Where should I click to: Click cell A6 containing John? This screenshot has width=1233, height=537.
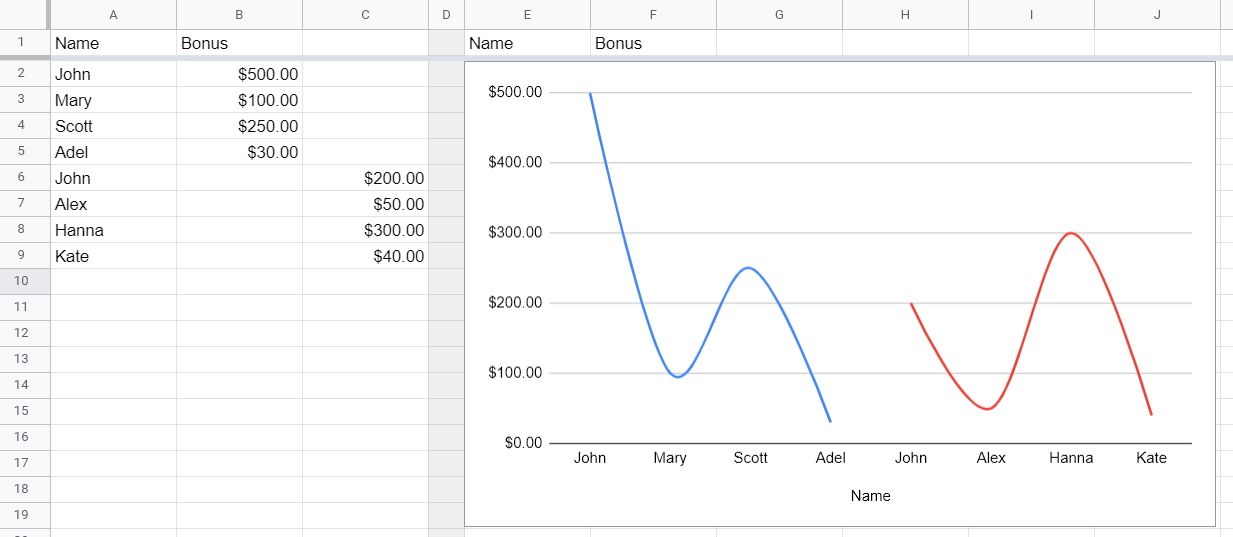click(x=113, y=178)
